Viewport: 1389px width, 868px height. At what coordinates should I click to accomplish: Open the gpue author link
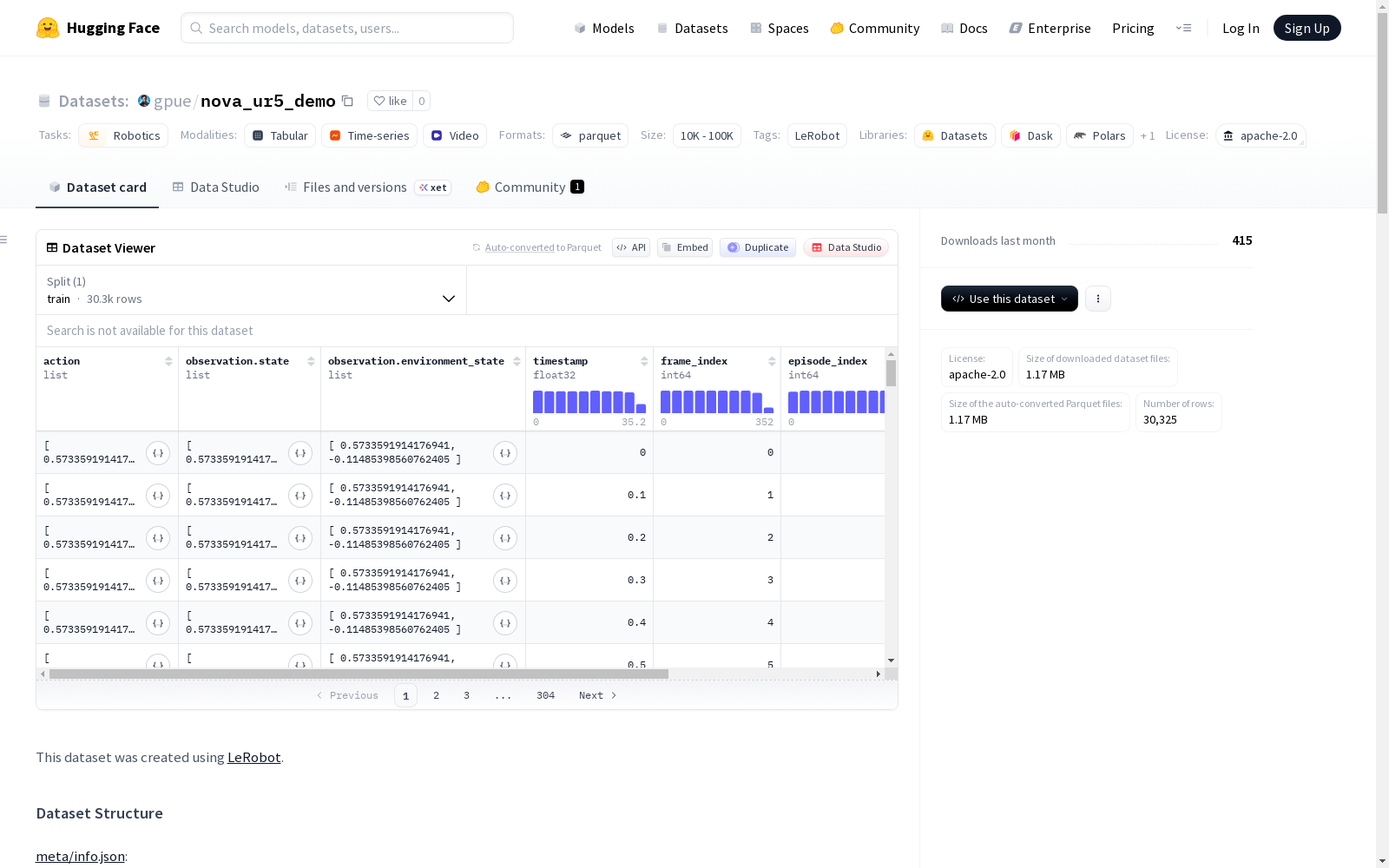pos(172,101)
